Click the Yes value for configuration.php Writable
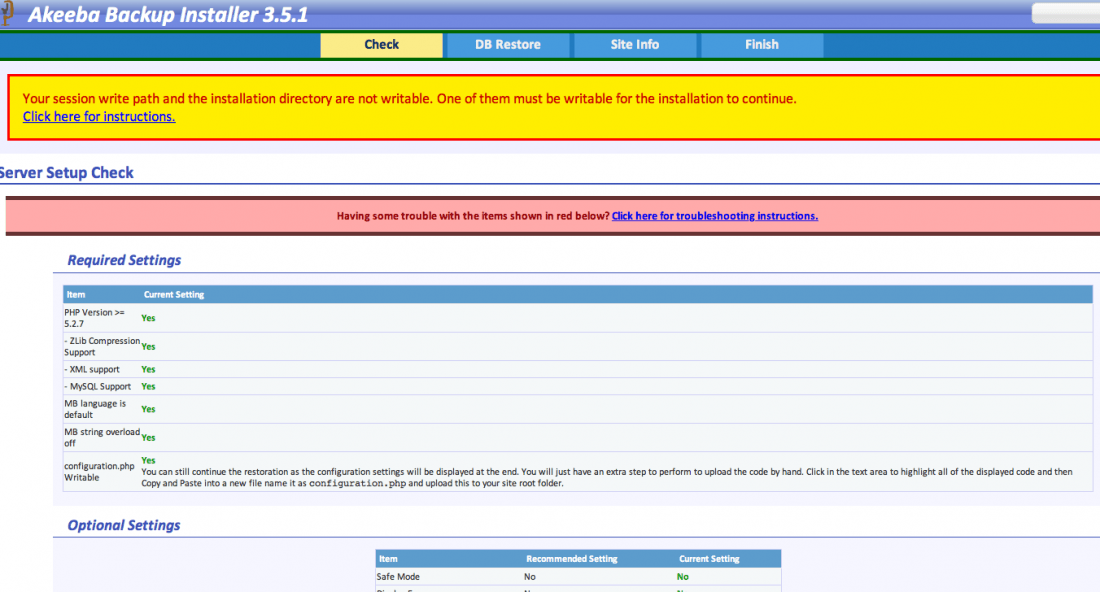Screen dimensions: 1100x592 (x=148, y=460)
